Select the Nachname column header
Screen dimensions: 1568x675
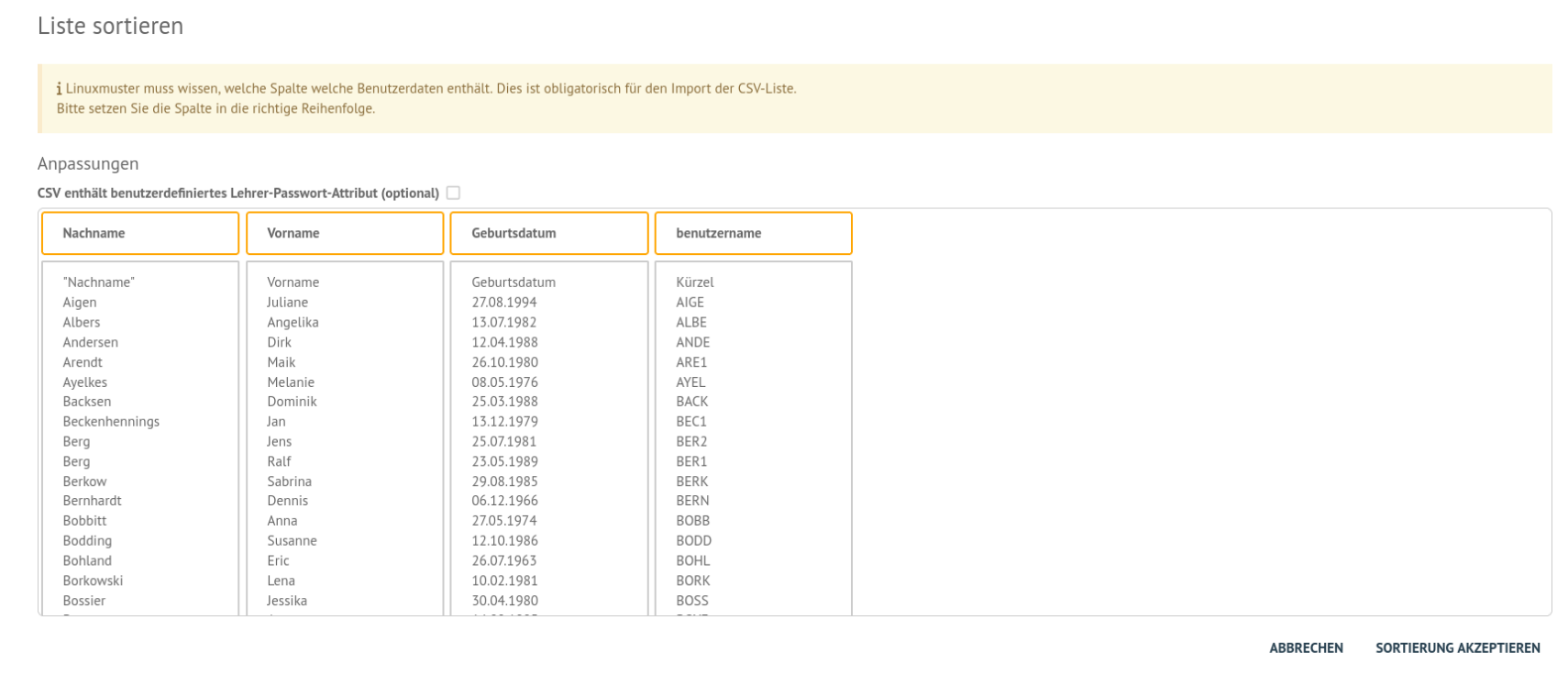pyautogui.click(x=140, y=233)
